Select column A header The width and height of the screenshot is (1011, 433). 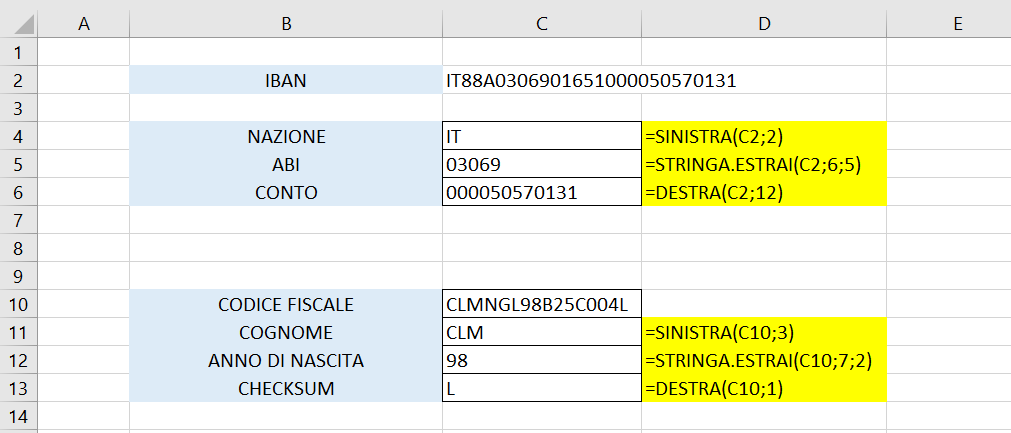coord(83,23)
